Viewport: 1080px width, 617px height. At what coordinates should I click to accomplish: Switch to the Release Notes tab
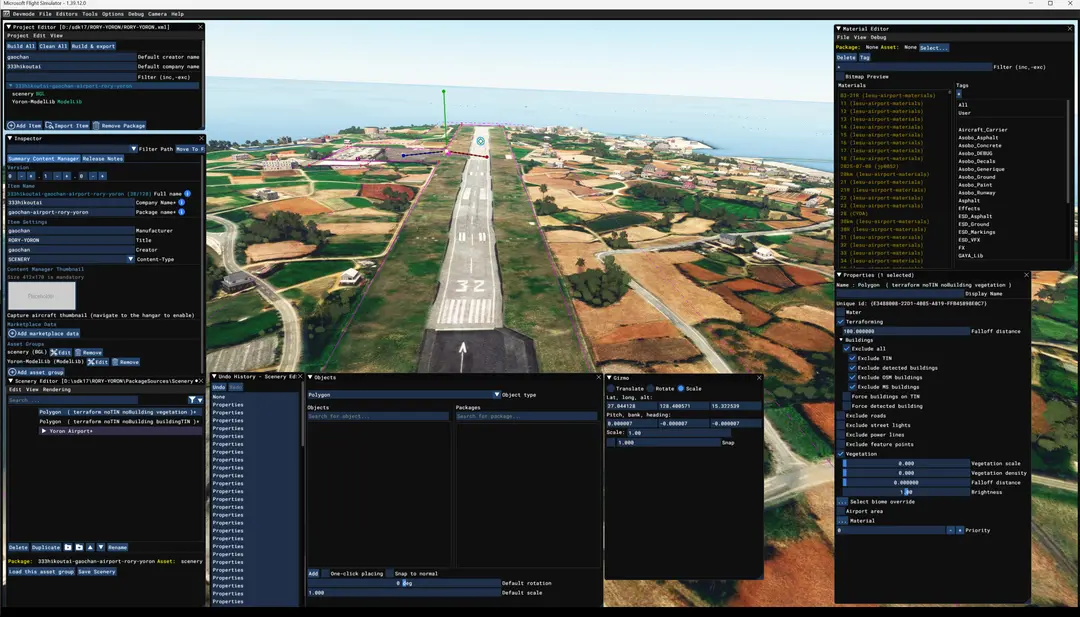point(103,158)
